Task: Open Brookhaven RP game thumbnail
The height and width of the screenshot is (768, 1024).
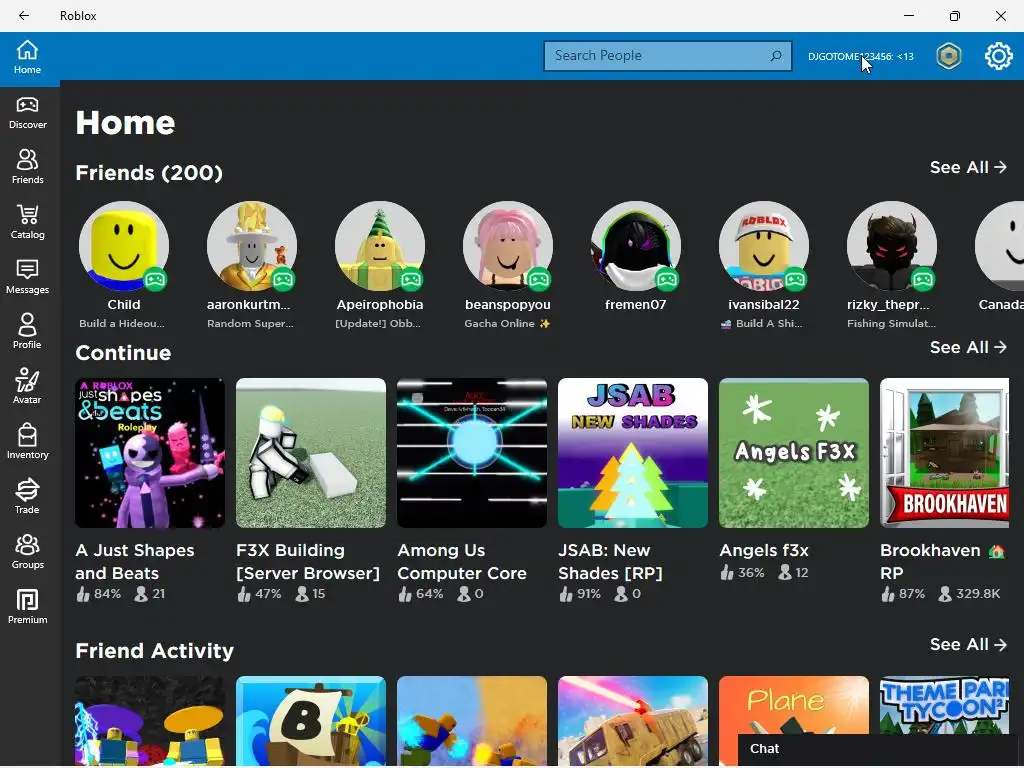Action: pos(944,453)
